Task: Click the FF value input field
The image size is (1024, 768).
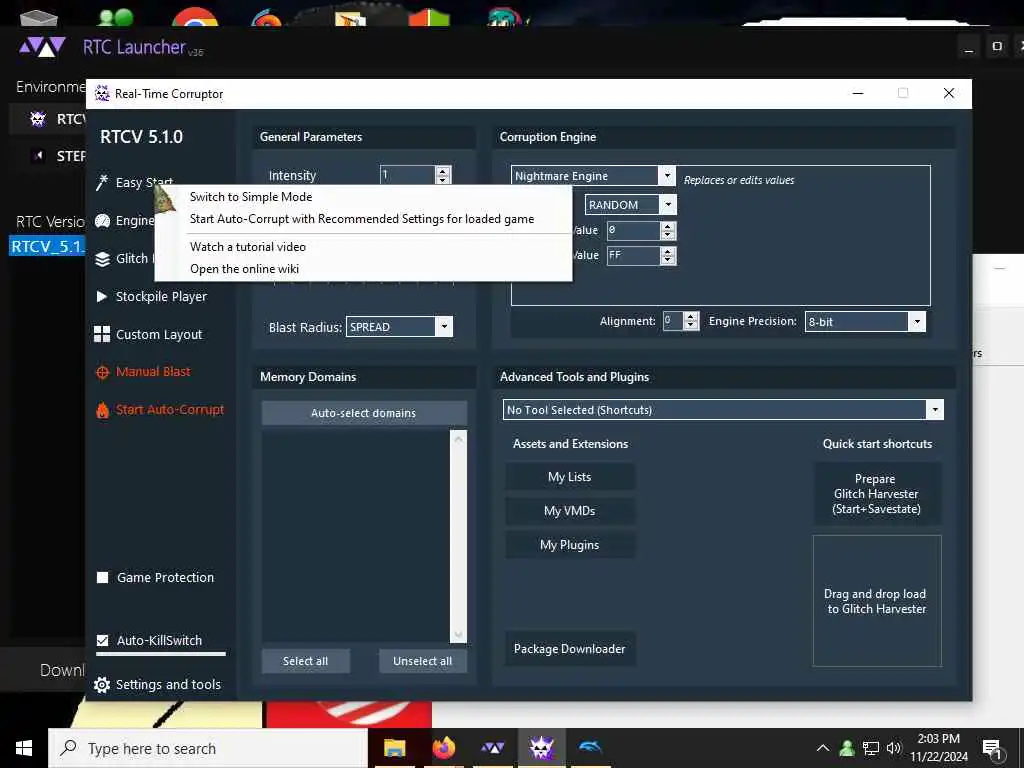Action: tap(633, 255)
